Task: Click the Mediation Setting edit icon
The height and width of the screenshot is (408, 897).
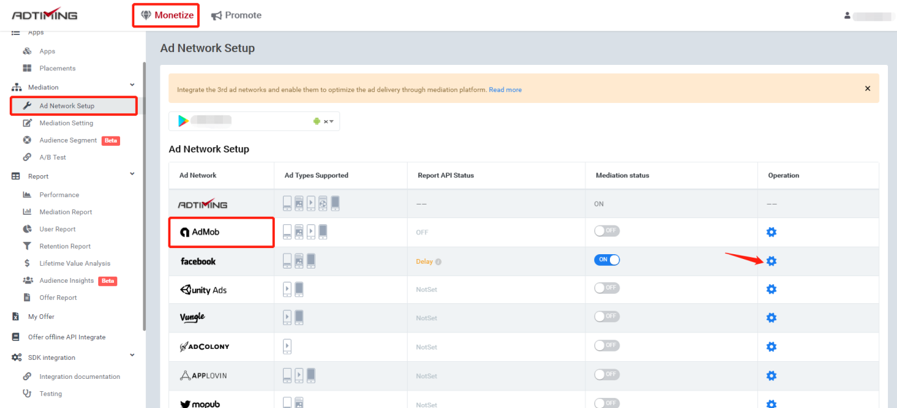Action: point(27,123)
